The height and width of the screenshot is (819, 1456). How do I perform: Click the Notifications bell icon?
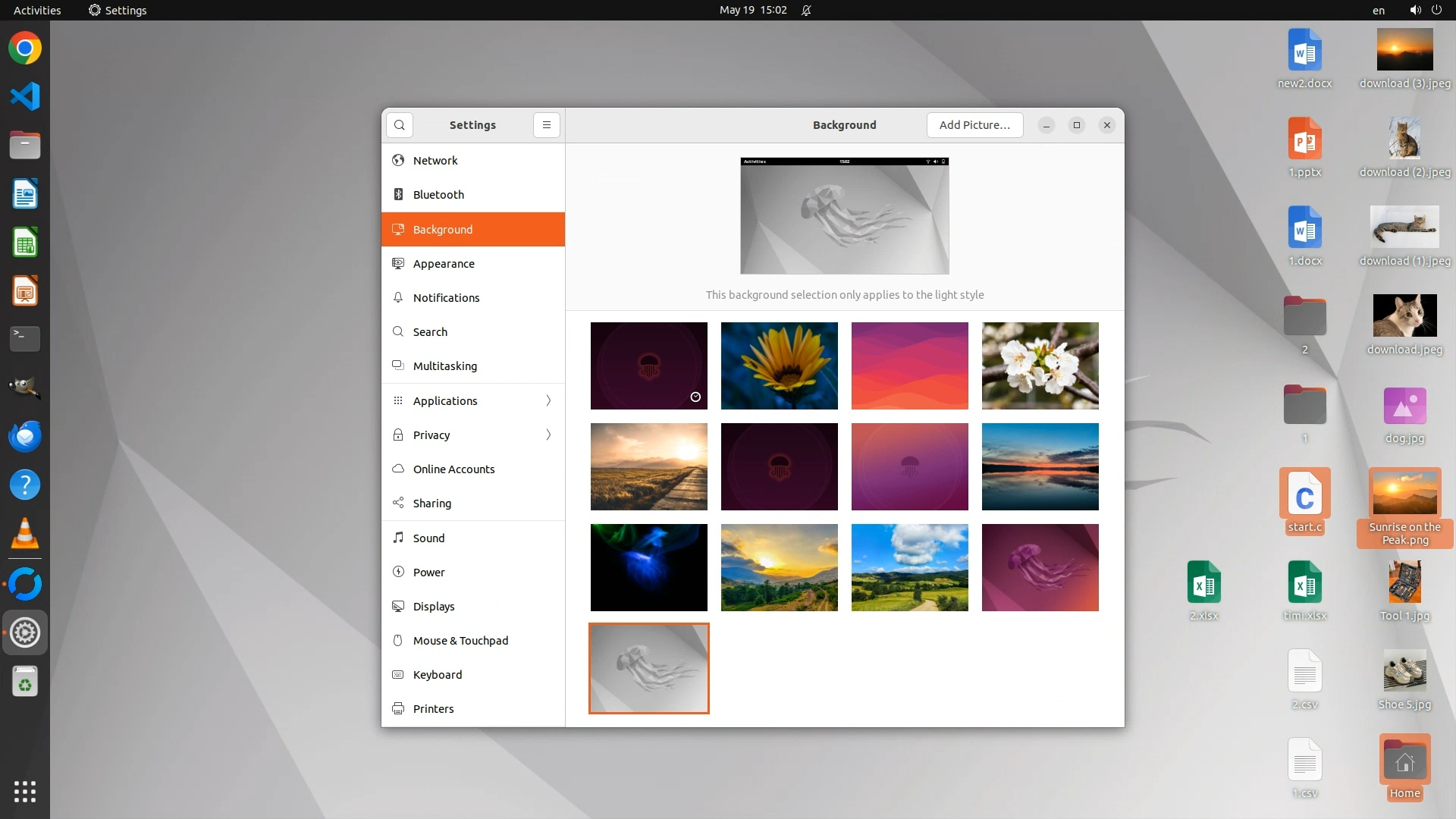398,297
